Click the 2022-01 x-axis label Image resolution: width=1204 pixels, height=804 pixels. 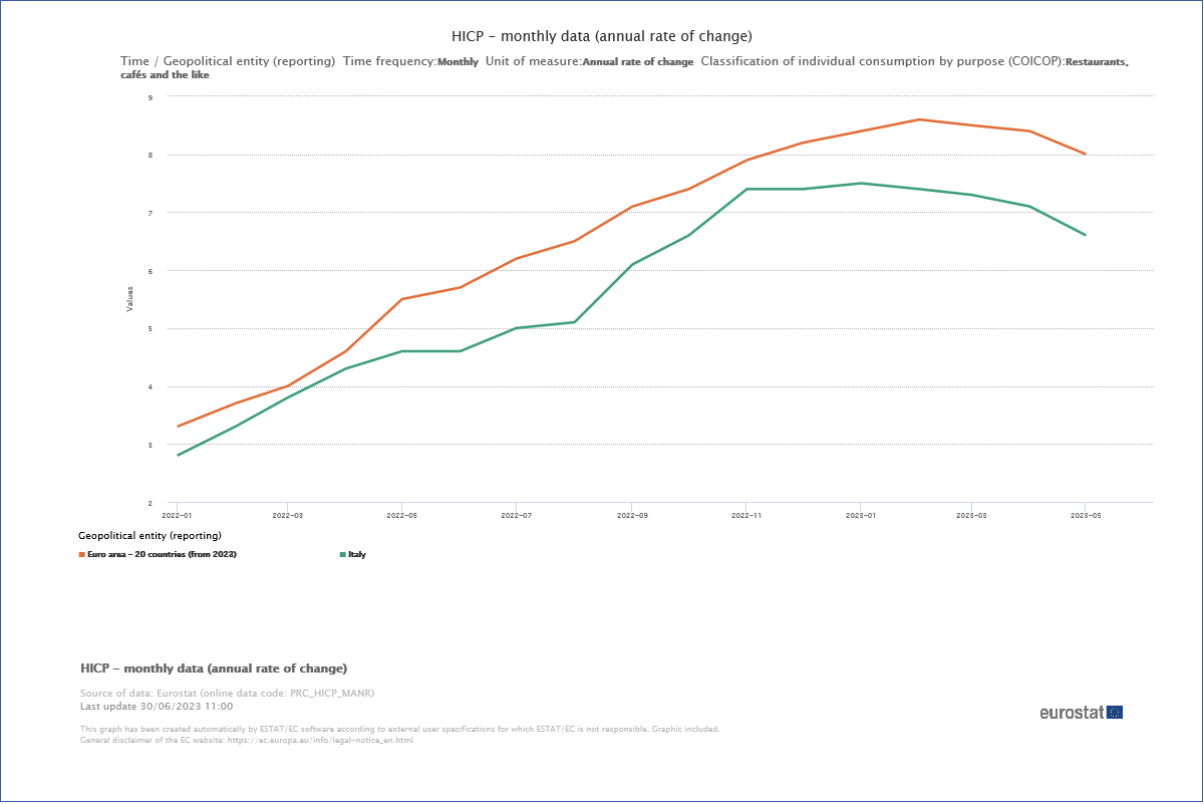[x=177, y=516]
